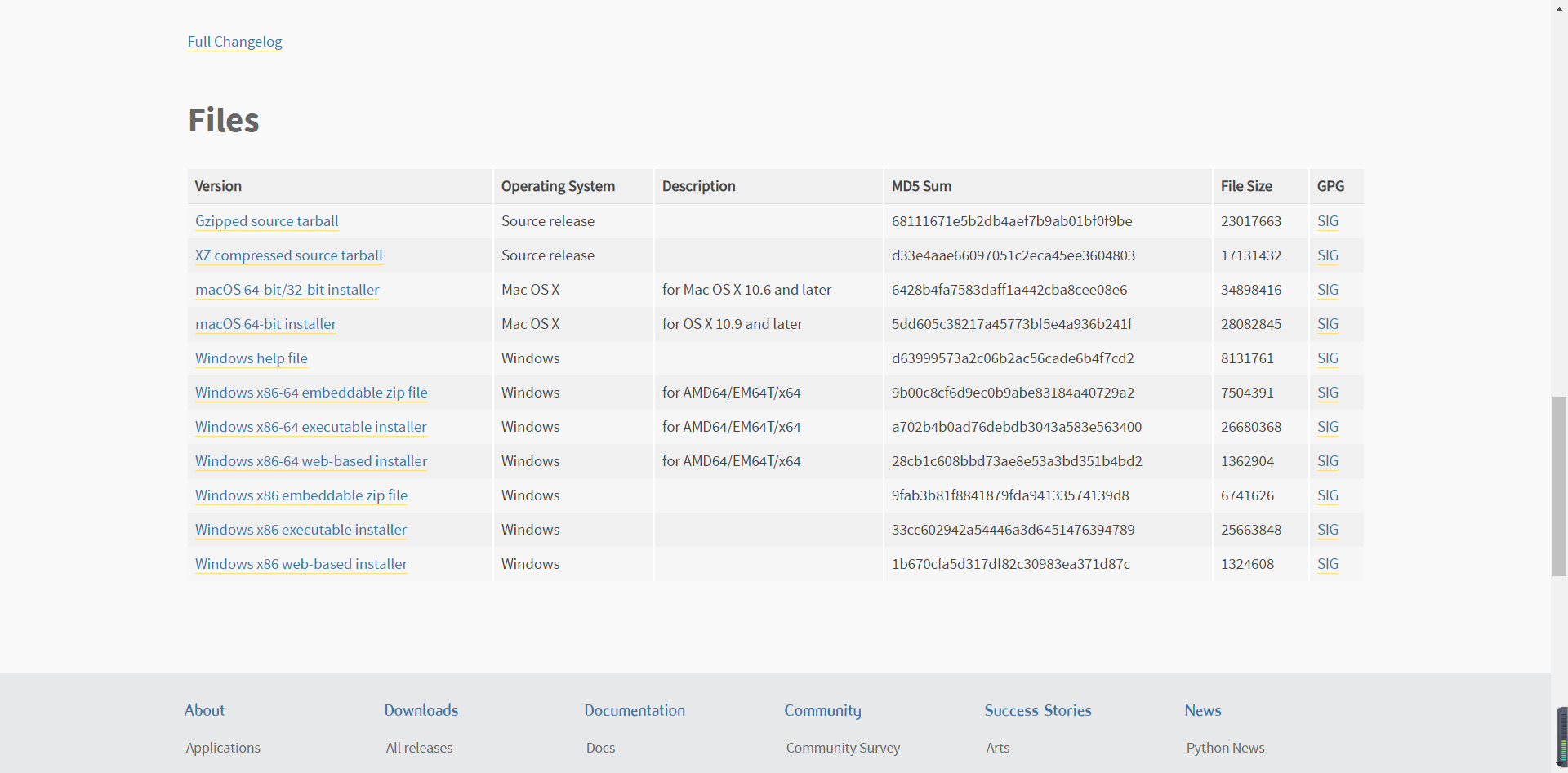
Task: Open SIG for Windows x86 web-based installer
Action: 1327,564
